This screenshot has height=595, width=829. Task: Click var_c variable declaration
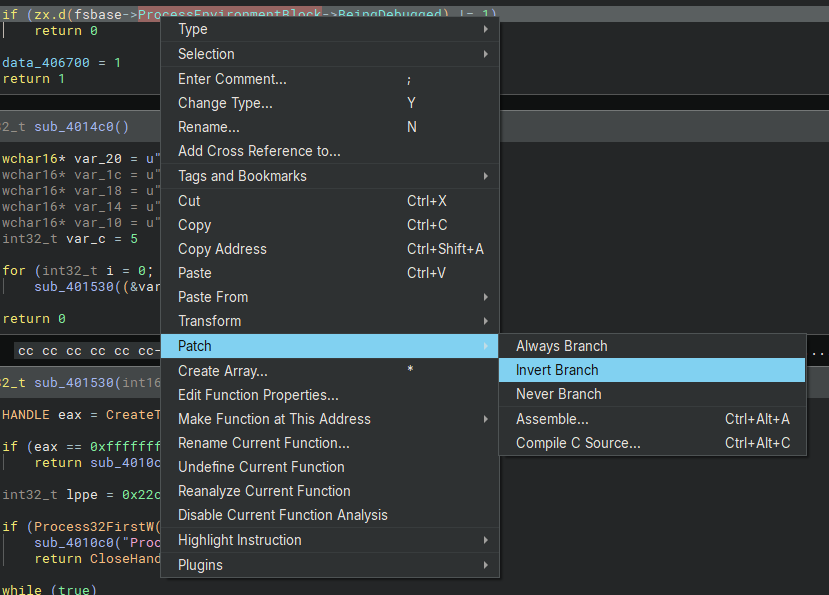tap(86, 239)
